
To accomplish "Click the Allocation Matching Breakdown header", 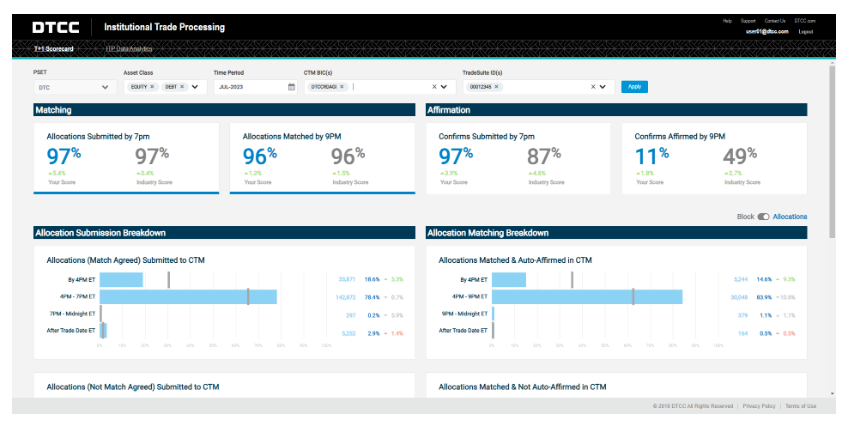I will pos(617,233).
